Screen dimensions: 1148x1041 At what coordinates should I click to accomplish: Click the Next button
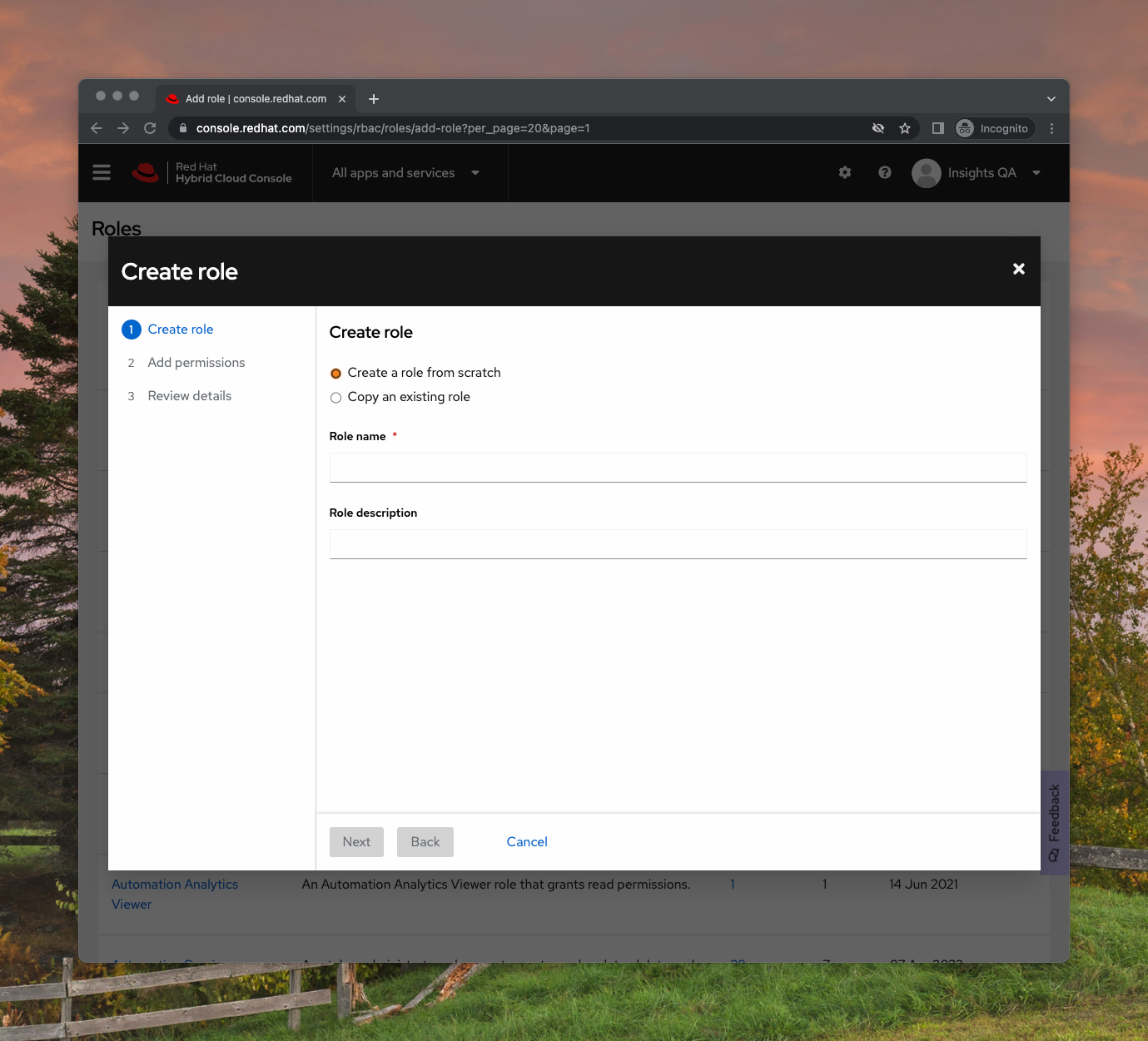coord(356,842)
